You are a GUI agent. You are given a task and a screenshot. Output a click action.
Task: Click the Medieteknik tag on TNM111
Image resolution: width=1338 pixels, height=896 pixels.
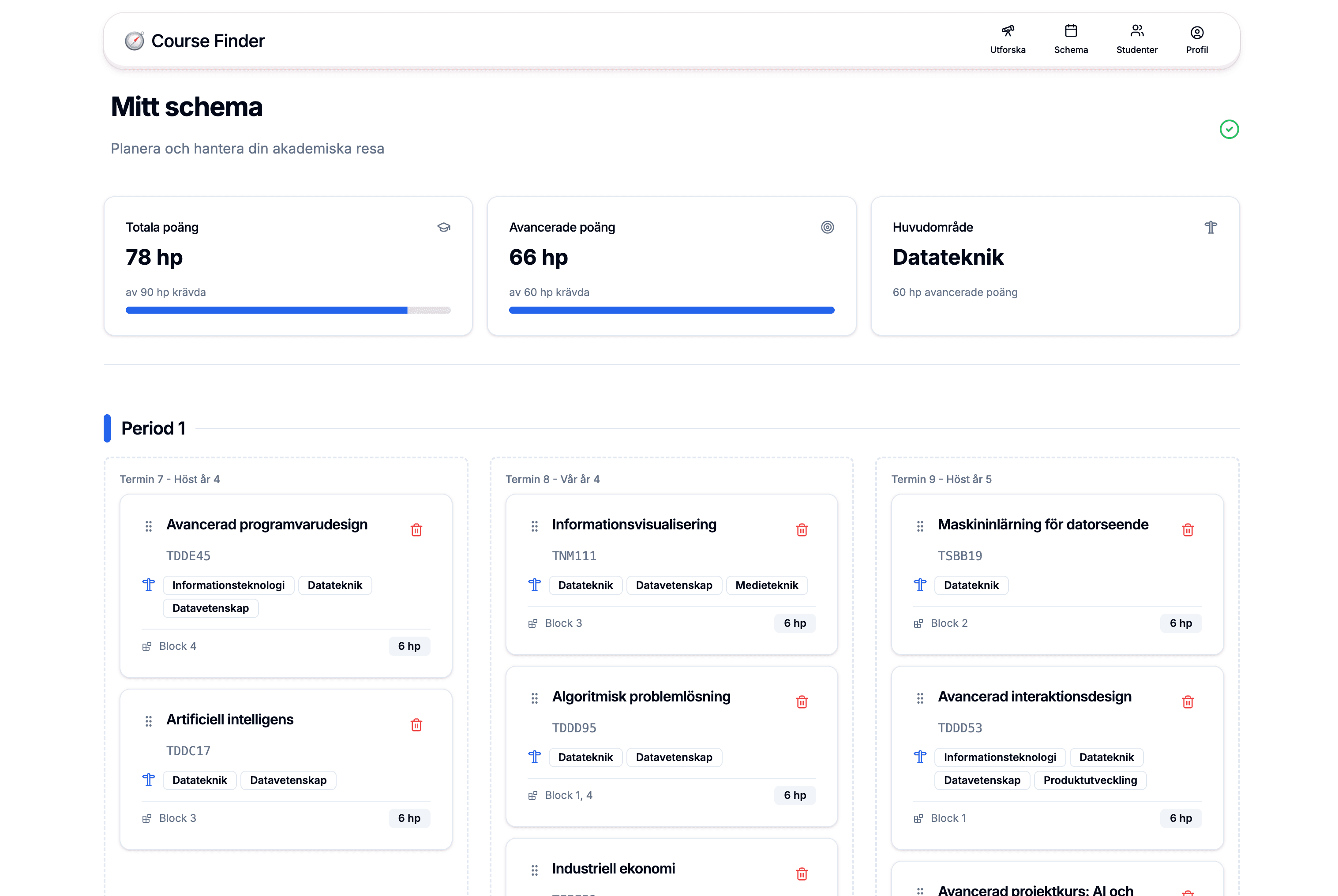[766, 585]
